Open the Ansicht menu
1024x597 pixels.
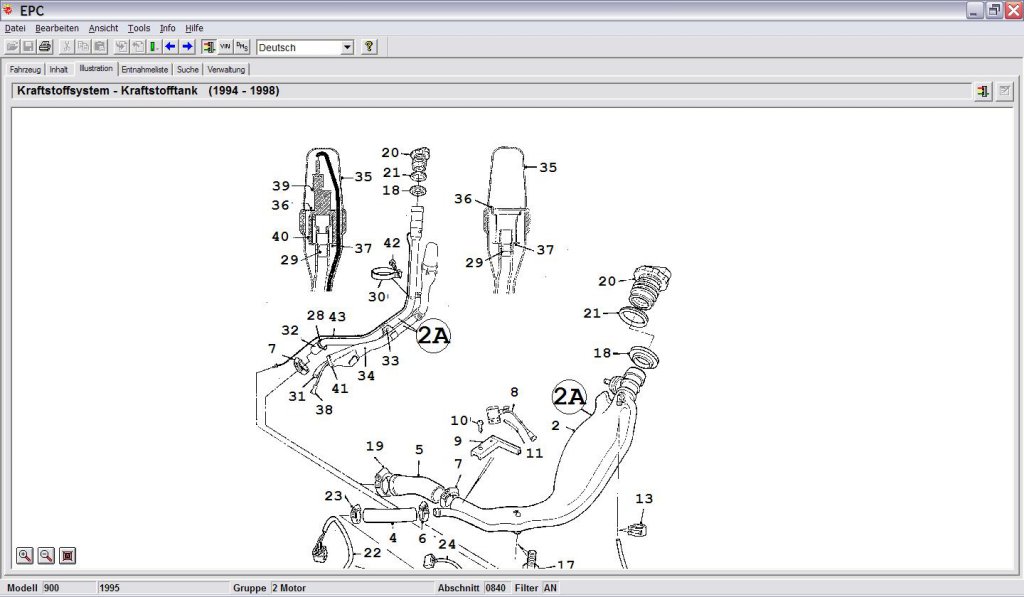pos(103,28)
